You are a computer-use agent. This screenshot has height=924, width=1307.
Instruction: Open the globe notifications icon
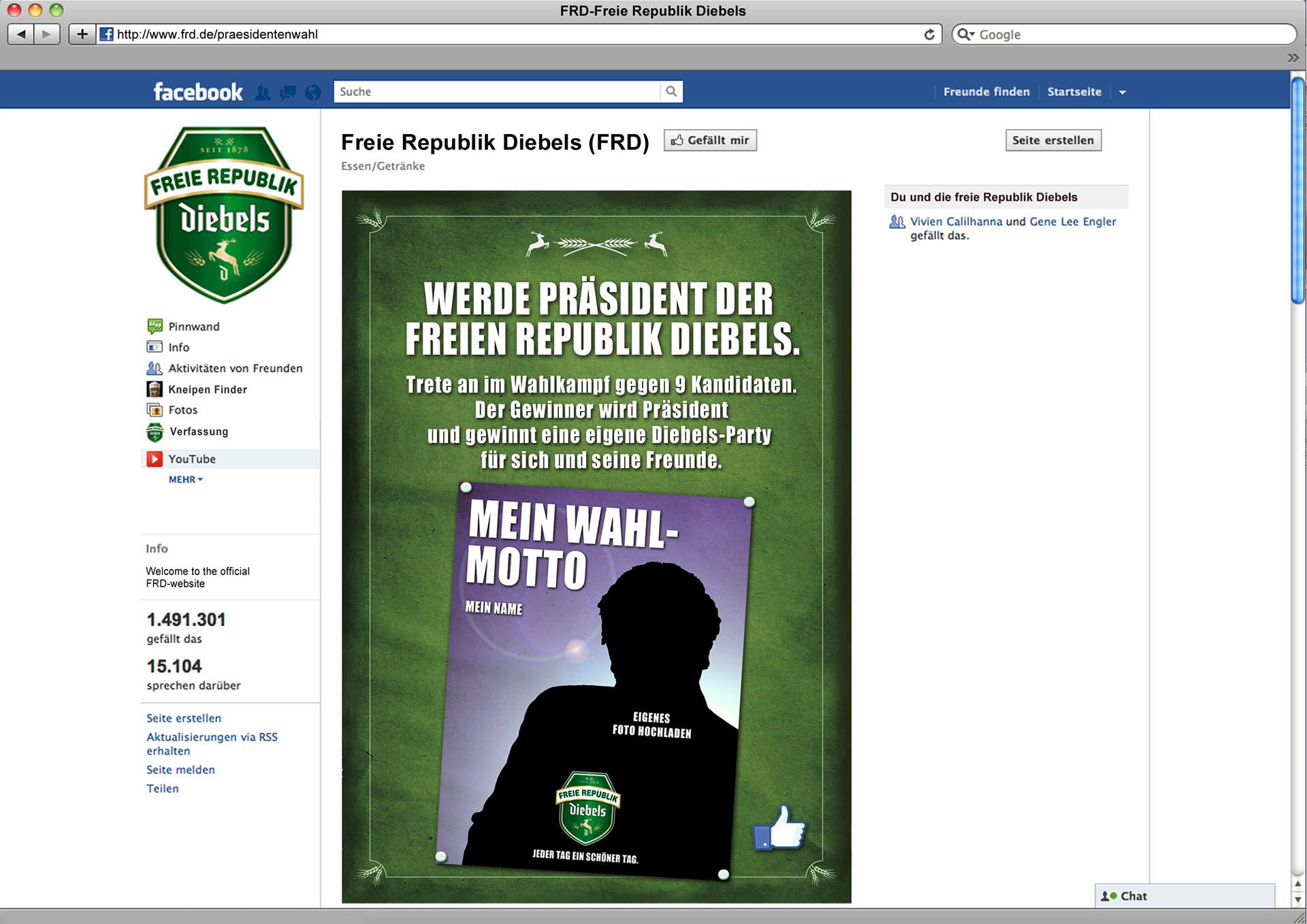[313, 93]
